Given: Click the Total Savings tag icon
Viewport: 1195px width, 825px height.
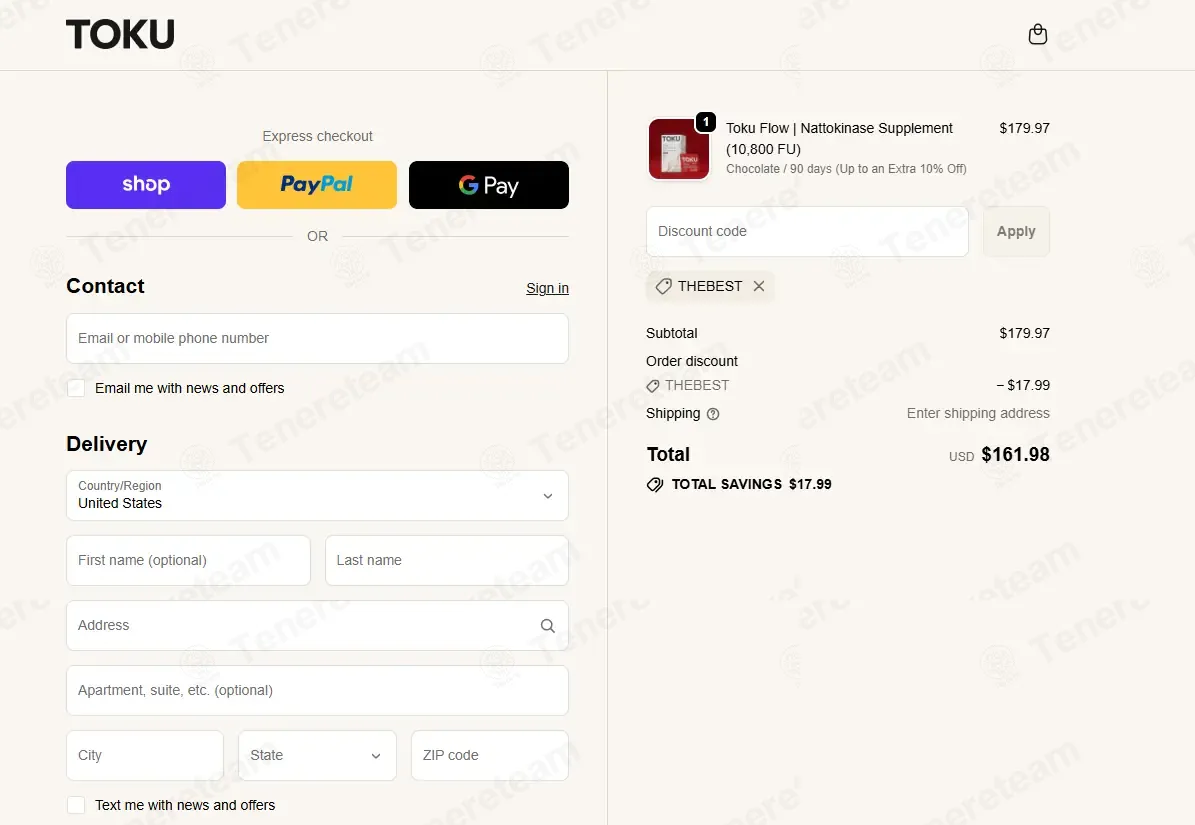Looking at the screenshot, I should (655, 484).
